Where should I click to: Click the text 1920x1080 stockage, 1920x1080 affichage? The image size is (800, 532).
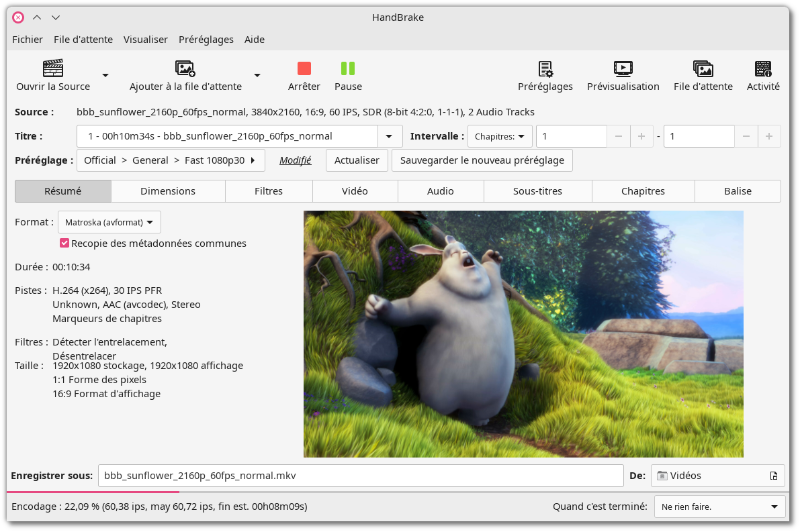click(147, 366)
